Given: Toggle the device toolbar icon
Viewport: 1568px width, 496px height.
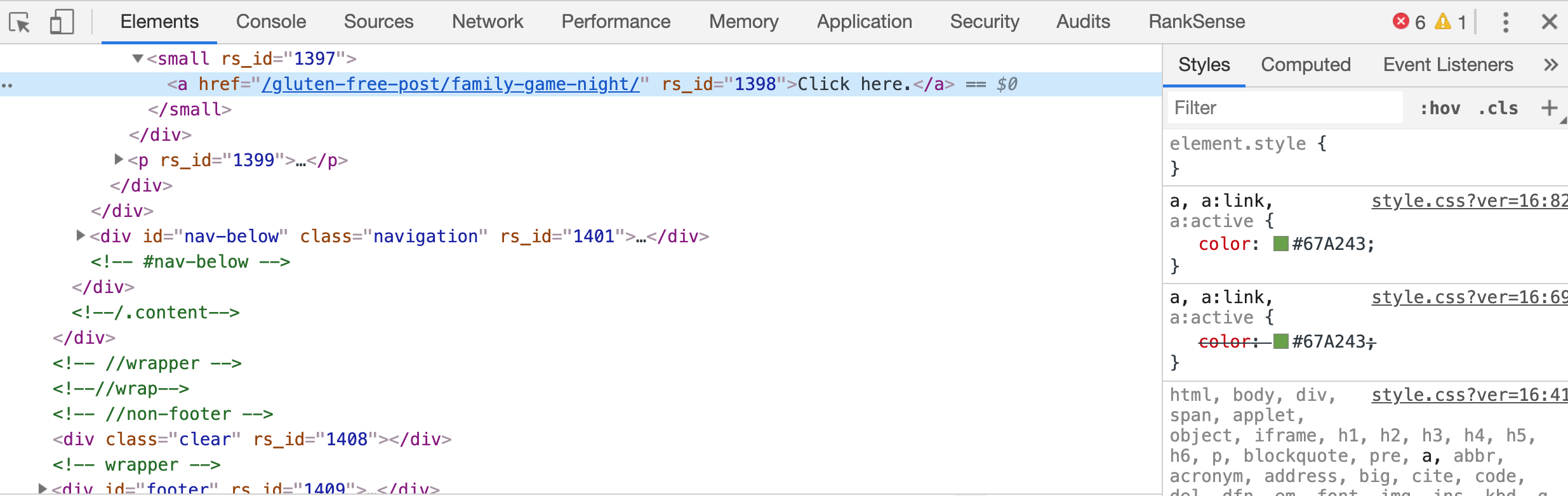Looking at the screenshot, I should (x=62, y=23).
